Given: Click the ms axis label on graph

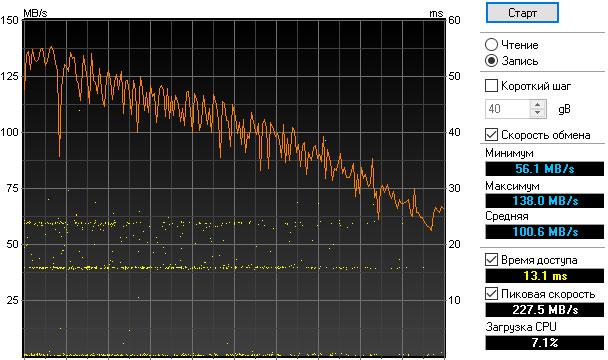Looking at the screenshot, I should click(x=436, y=13).
